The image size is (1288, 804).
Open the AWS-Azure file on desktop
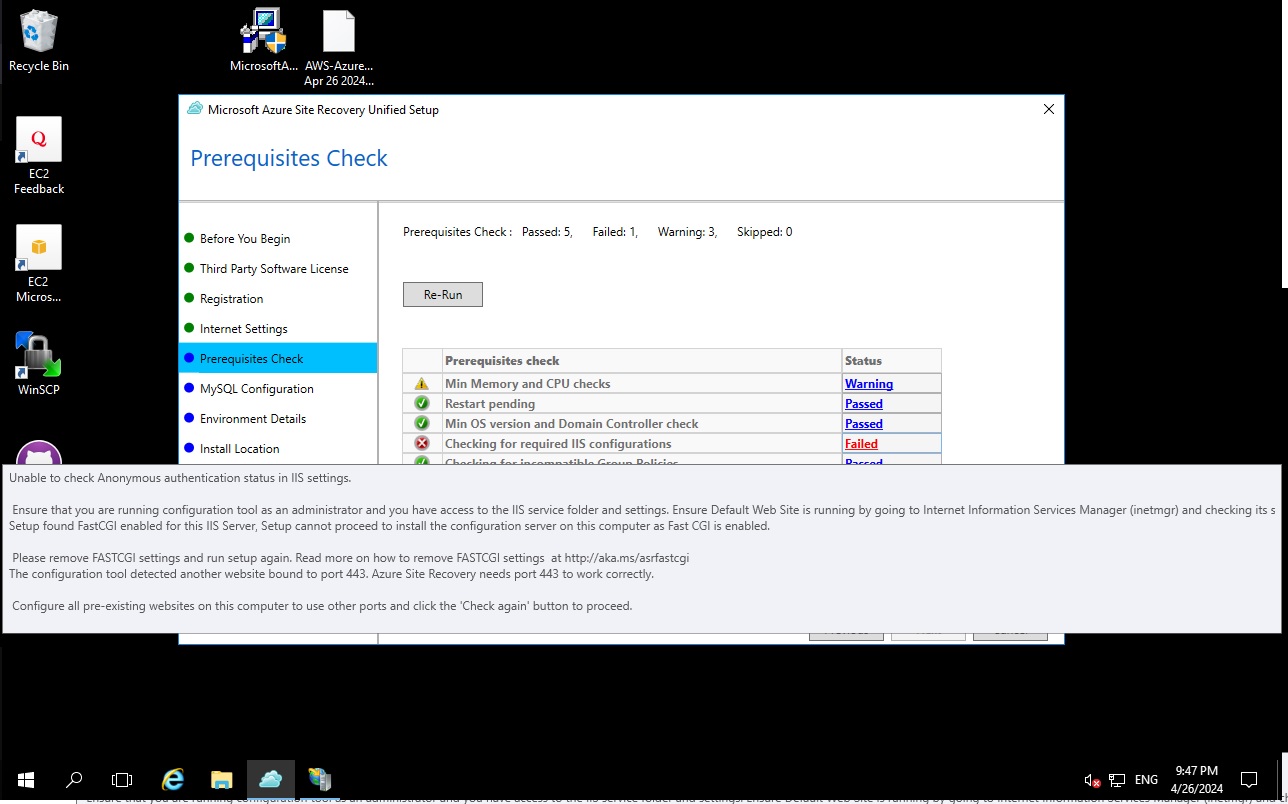pos(339,41)
